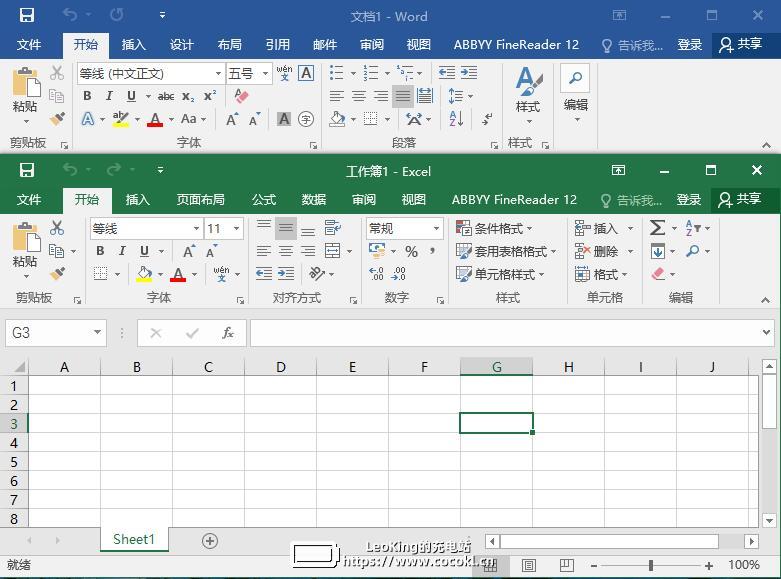Click 共享 button in Word window
This screenshot has height=579, width=781.
click(740, 45)
